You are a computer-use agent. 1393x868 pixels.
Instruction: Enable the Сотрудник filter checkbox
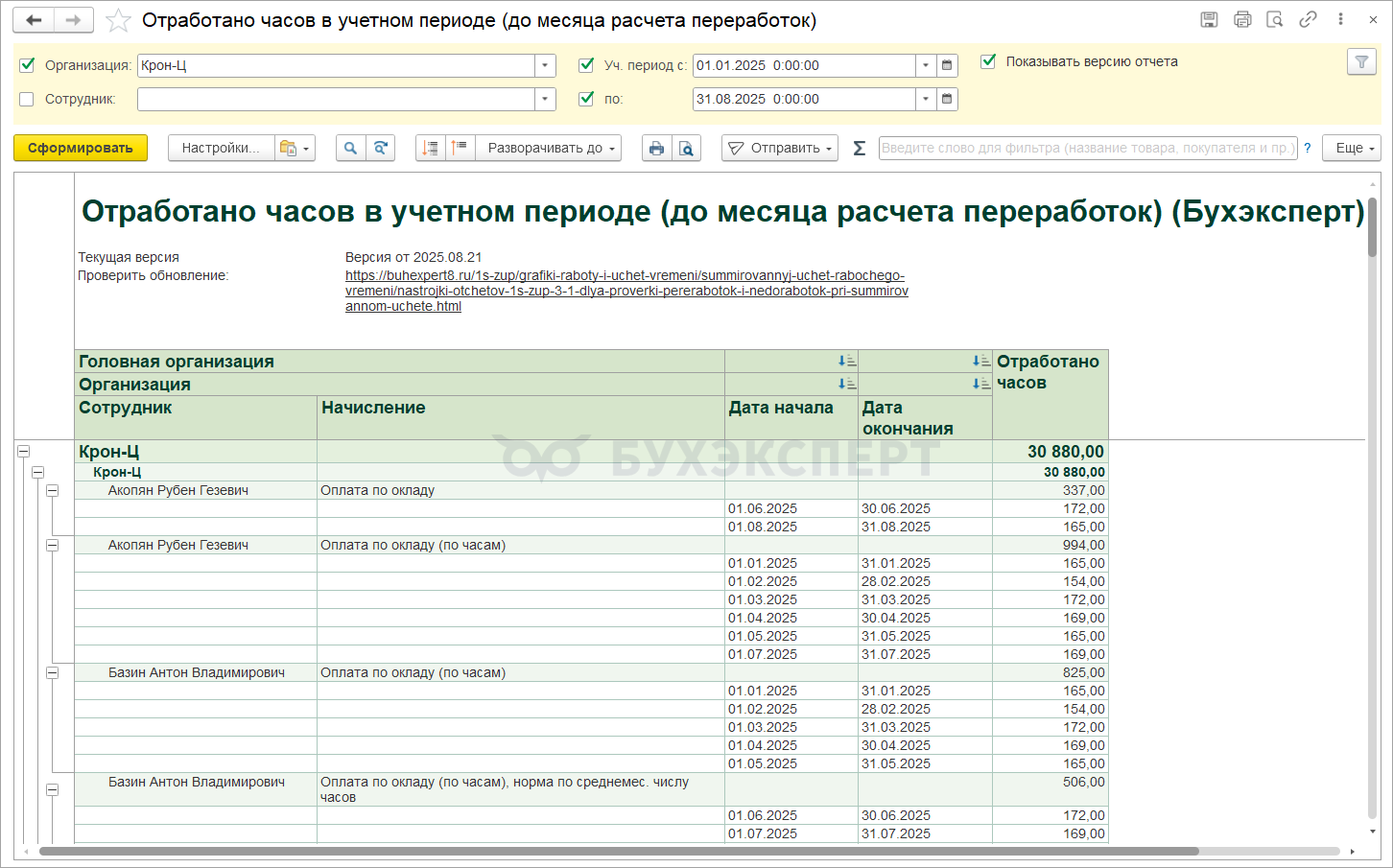click(x=27, y=99)
